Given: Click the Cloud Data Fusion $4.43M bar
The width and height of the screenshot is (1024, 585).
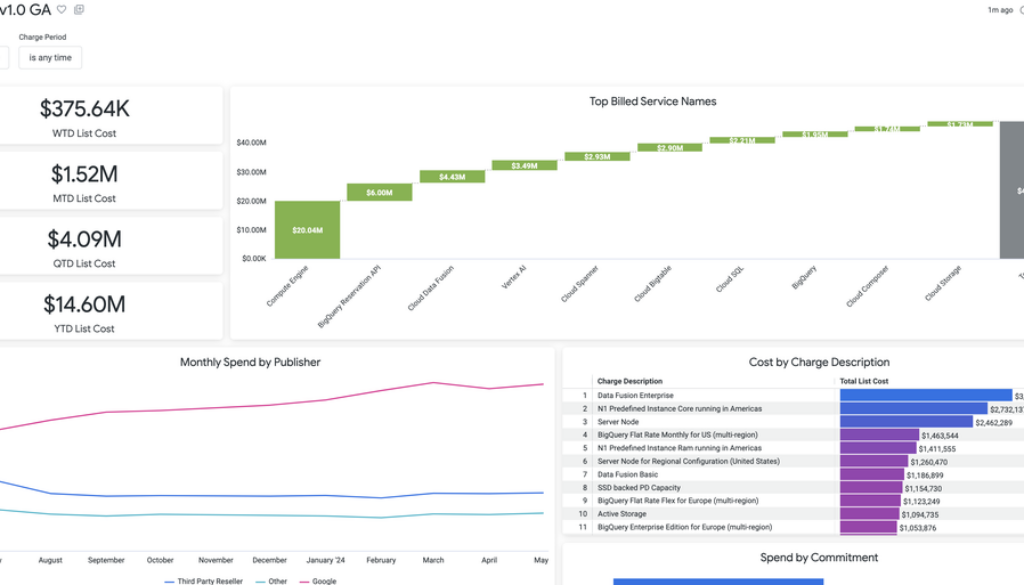Looking at the screenshot, I should (x=452, y=177).
